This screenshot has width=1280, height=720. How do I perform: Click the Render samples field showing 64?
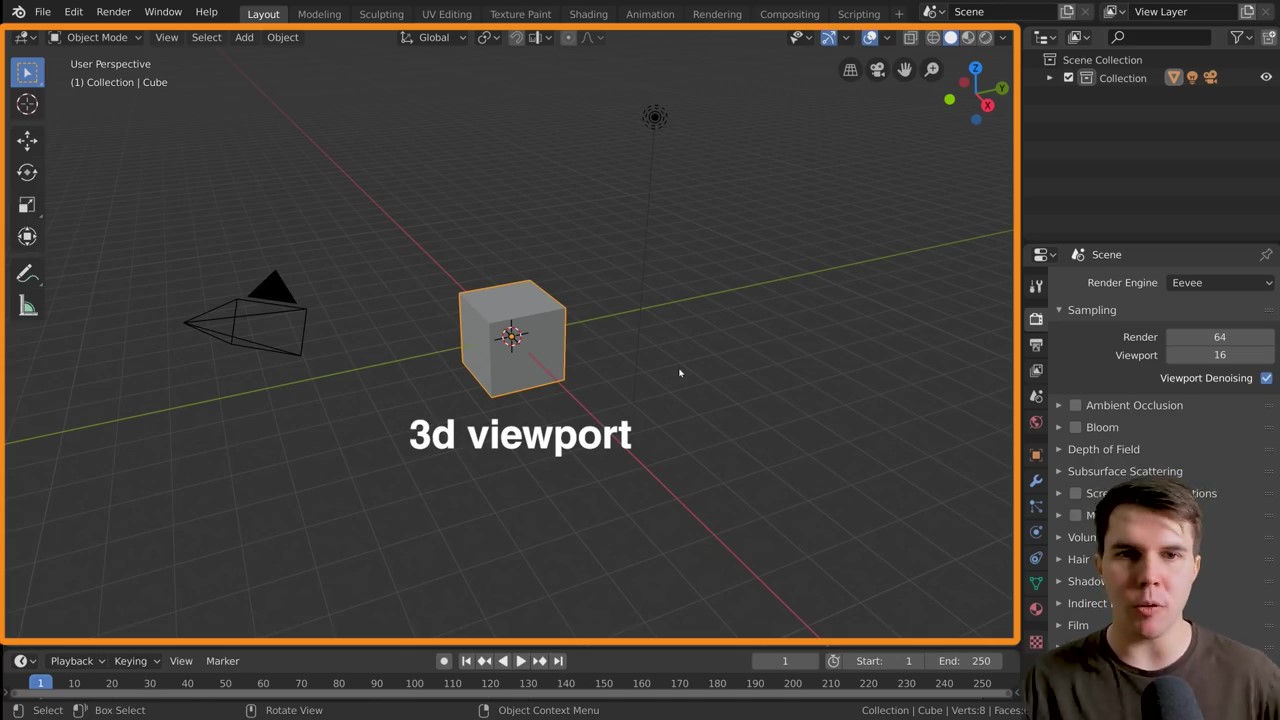pyautogui.click(x=1220, y=337)
